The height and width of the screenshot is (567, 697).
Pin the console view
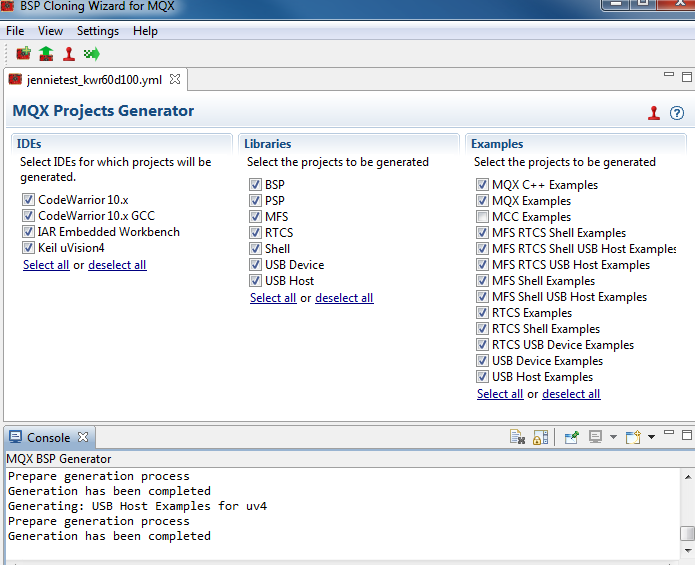click(x=572, y=437)
